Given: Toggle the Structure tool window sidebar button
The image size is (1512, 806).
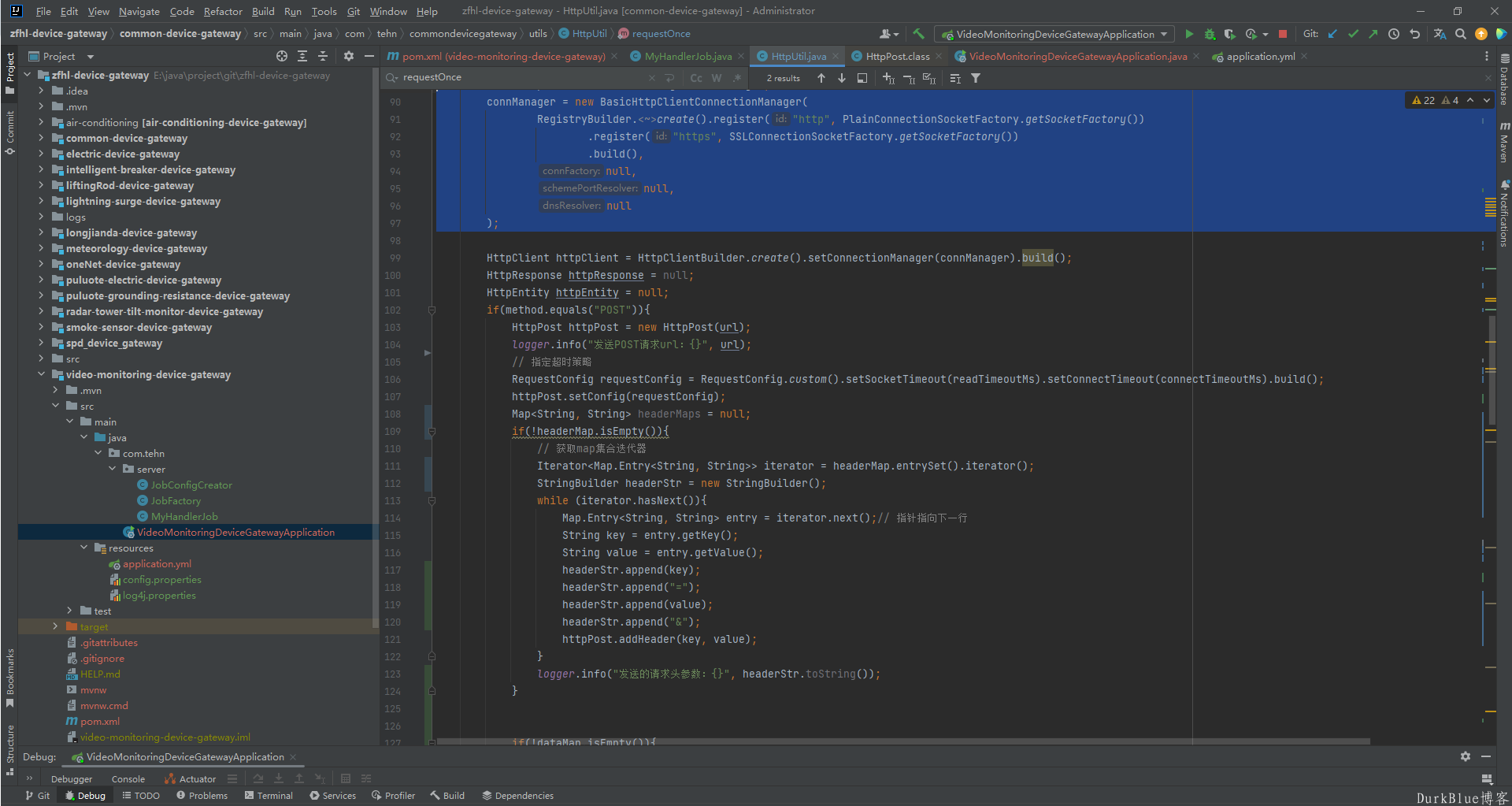Looking at the screenshot, I should click(x=9, y=748).
